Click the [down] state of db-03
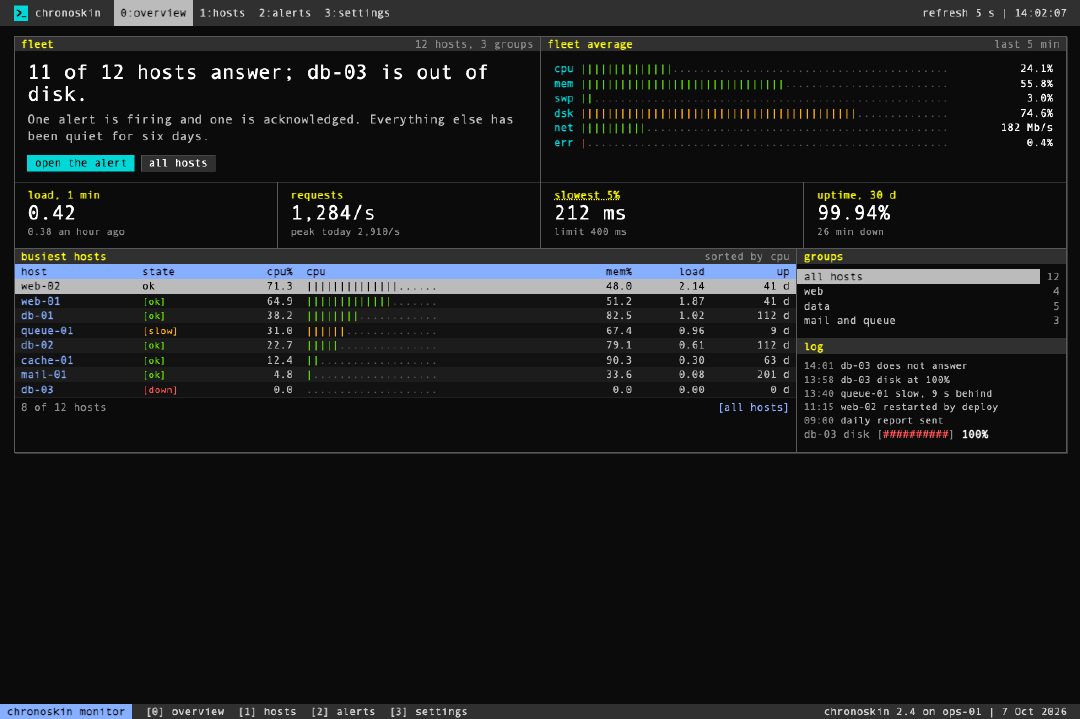This screenshot has width=1080, height=719. 160,390
